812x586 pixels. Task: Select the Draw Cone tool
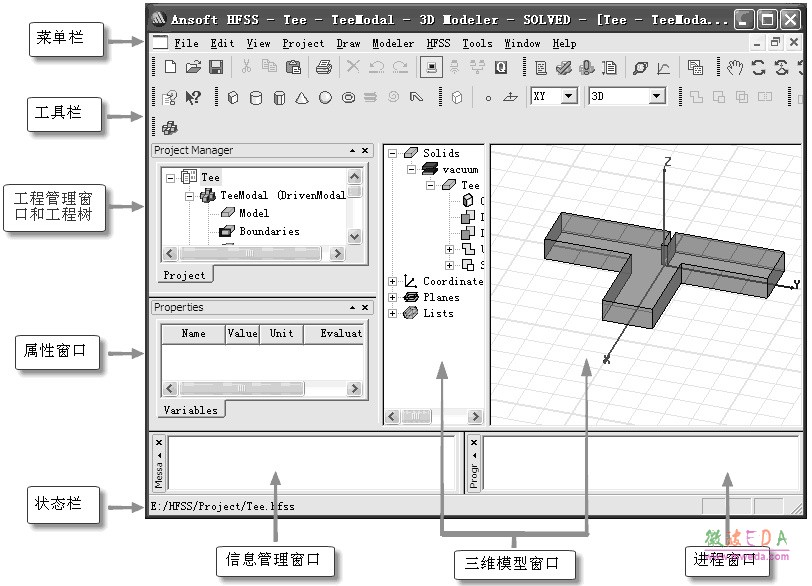(x=302, y=97)
